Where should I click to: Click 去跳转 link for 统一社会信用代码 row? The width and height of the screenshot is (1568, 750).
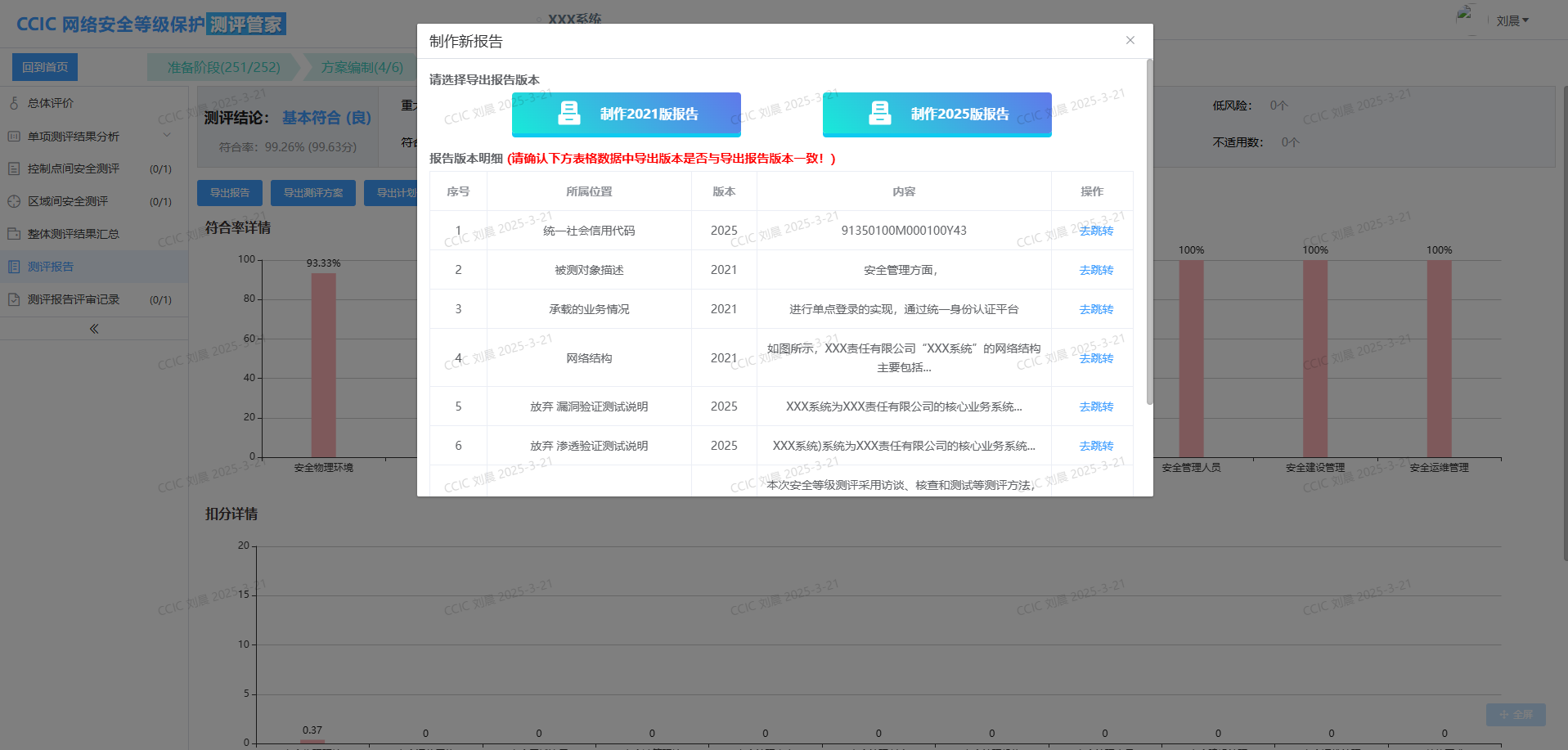(x=1095, y=231)
